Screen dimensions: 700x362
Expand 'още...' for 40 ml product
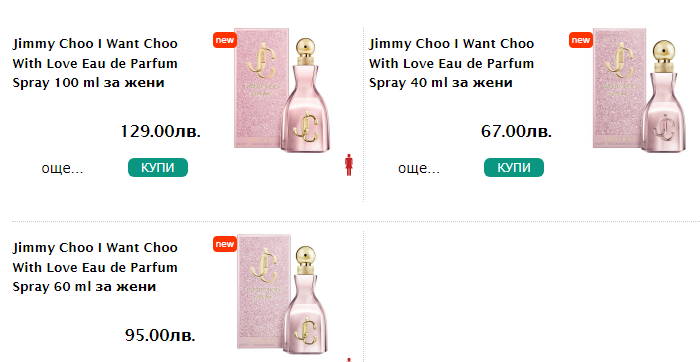[419, 168]
